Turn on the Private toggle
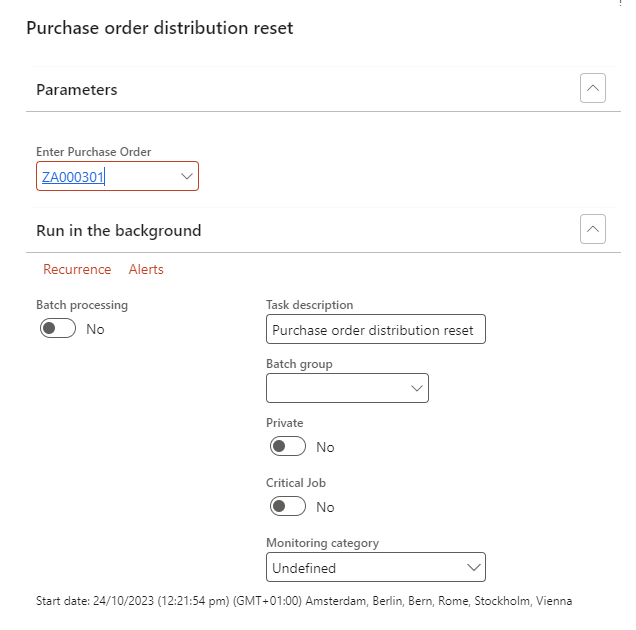 (x=288, y=447)
